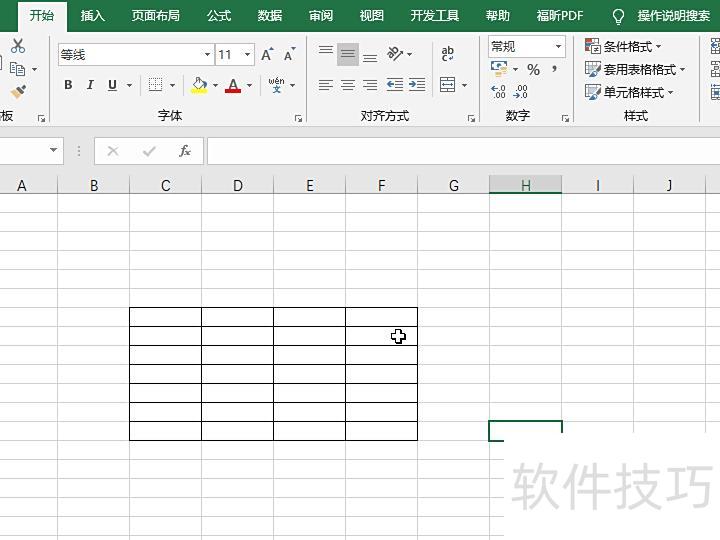The image size is (720, 540).
Task: Toggle middle vertical alignment
Action: click(x=348, y=54)
